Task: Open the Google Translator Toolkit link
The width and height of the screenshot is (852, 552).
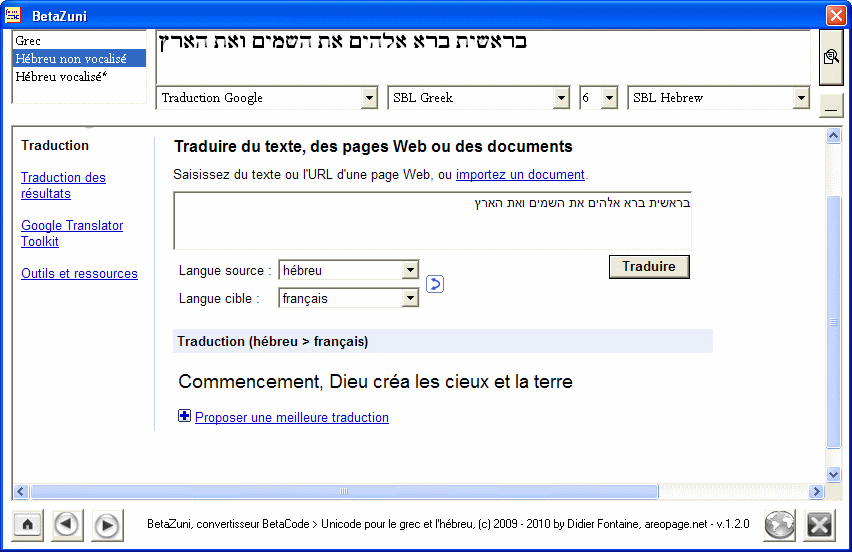Action: [x=72, y=233]
